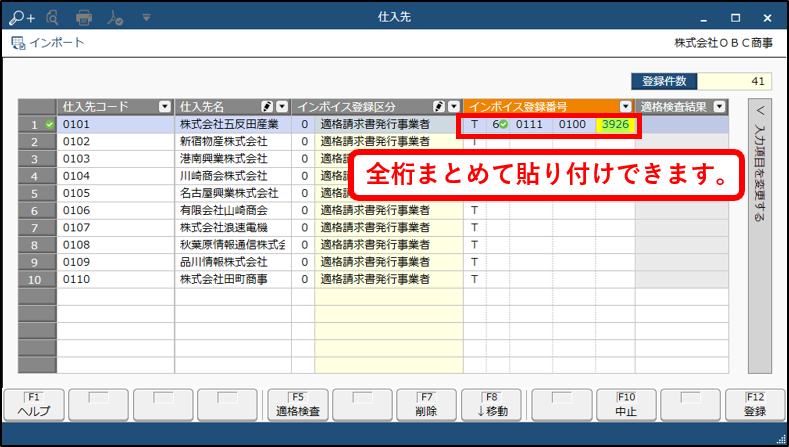This screenshot has width=789, height=447.
Task: Click the F8 ↓移動 button
Action: [x=492, y=405]
